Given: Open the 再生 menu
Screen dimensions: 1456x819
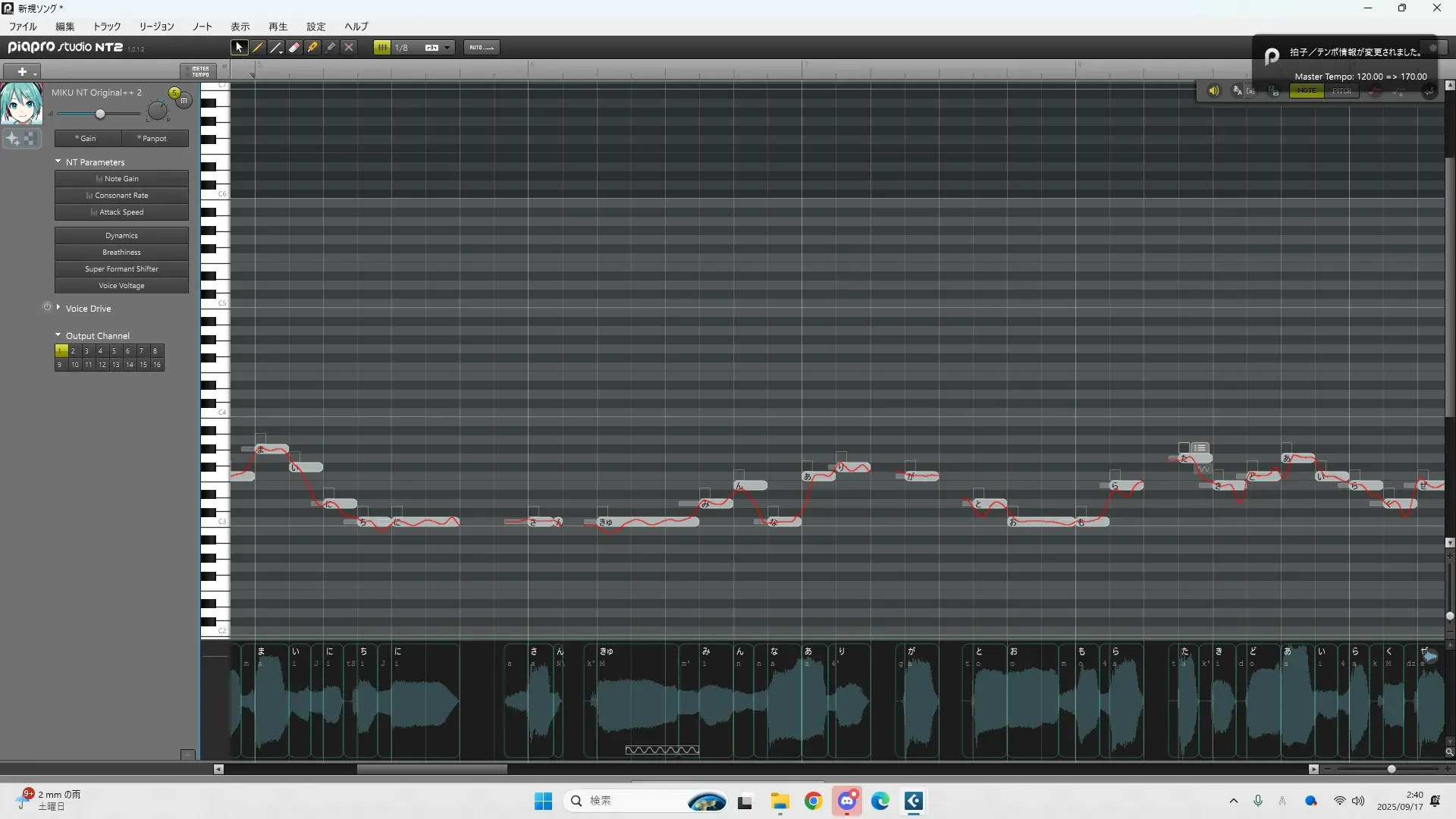Looking at the screenshot, I should pyautogui.click(x=278, y=26).
